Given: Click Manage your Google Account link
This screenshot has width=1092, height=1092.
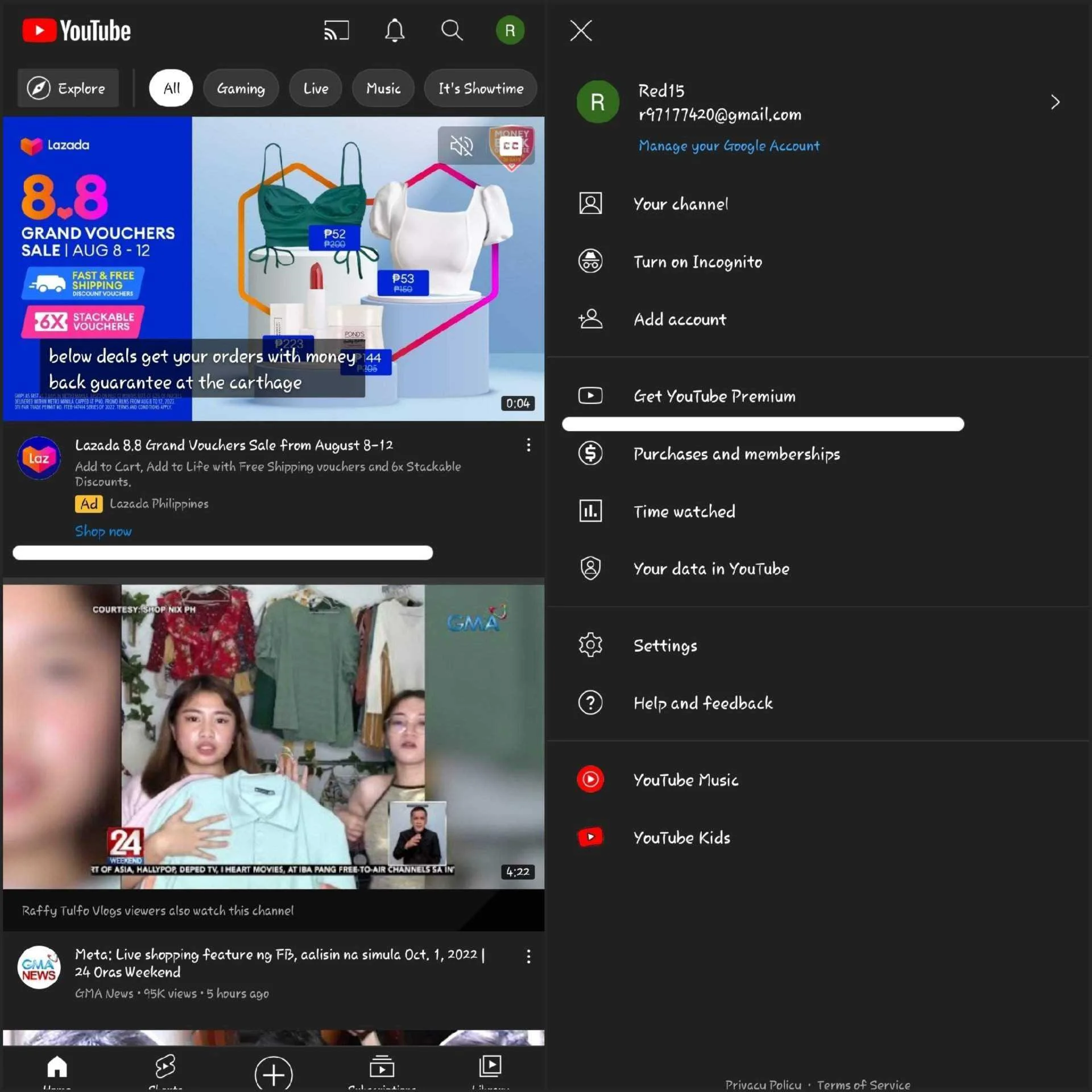Looking at the screenshot, I should (729, 146).
